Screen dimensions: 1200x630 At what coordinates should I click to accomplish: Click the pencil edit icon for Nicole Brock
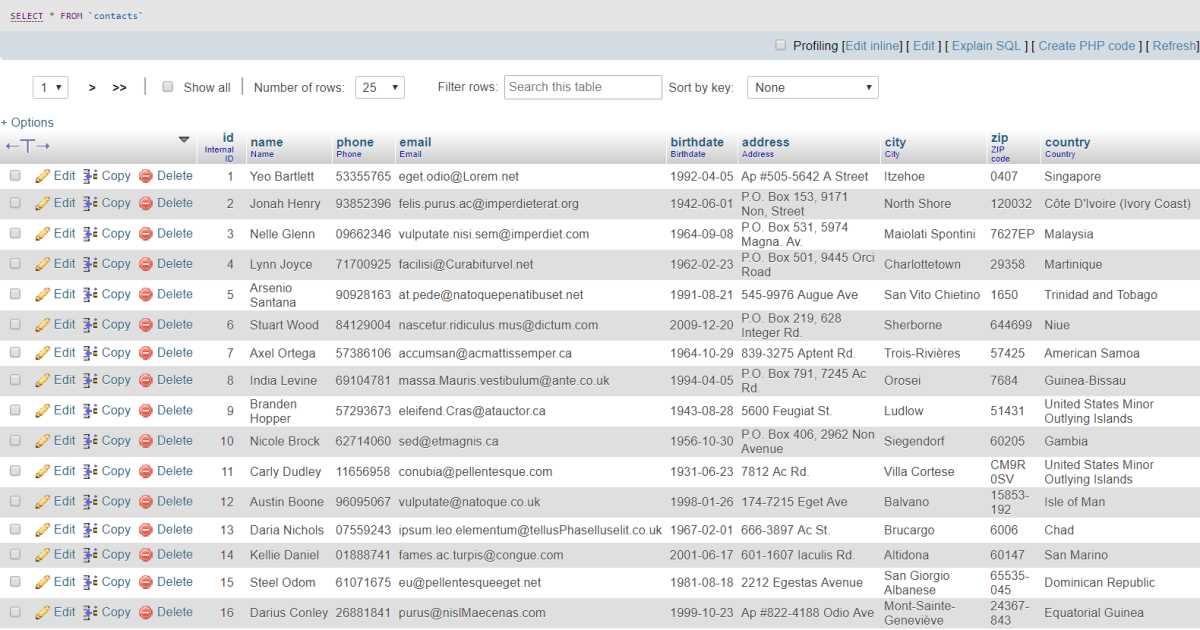point(42,441)
